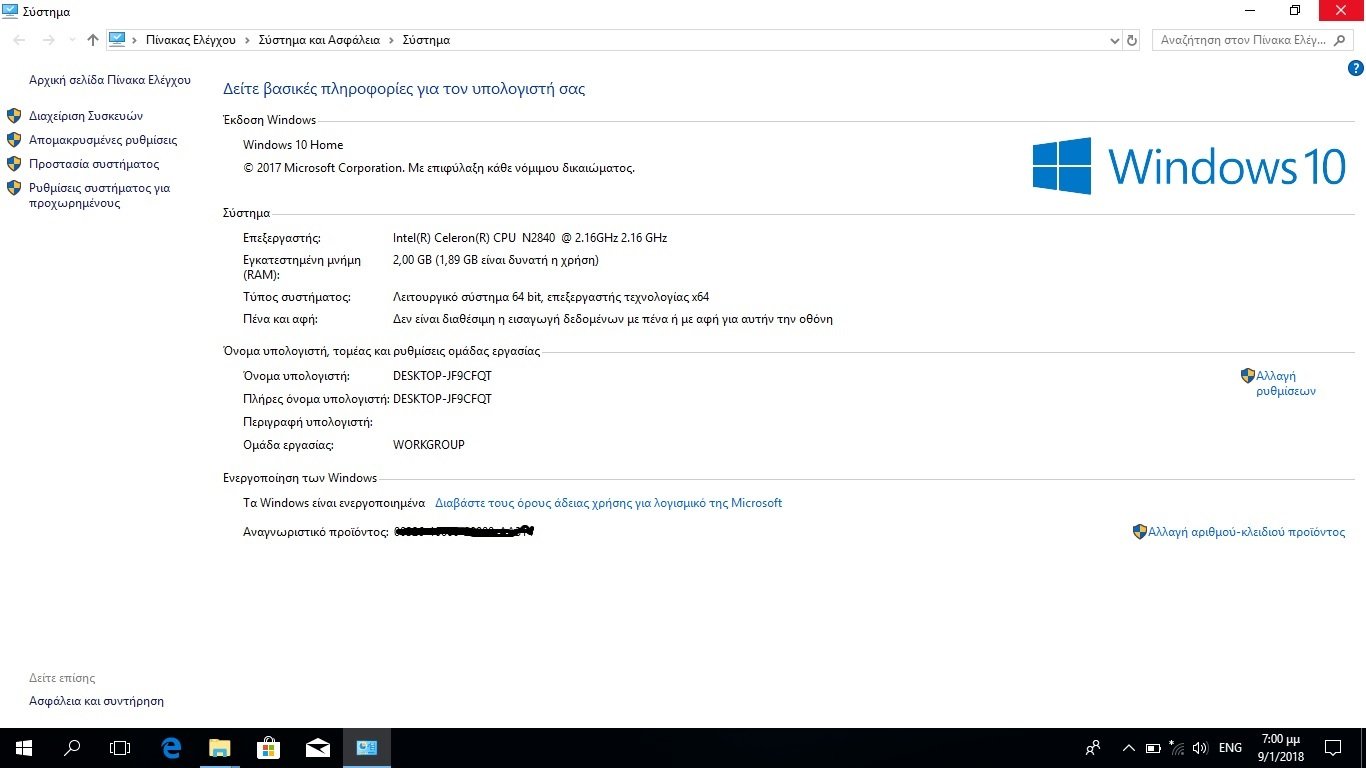This screenshot has width=1366, height=768.
Task: Click the help question mark icon
Action: 1356,68
